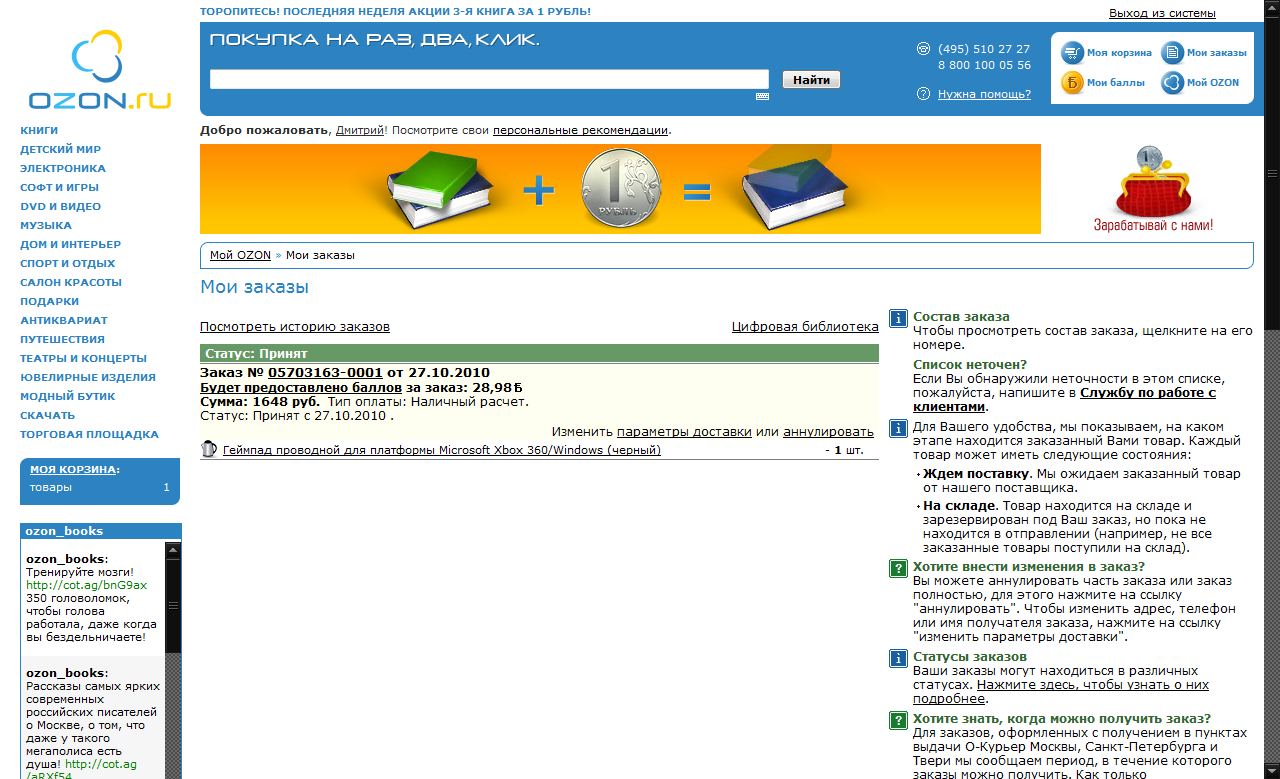
Task: Click the параметры доставки link
Action: 684,432
